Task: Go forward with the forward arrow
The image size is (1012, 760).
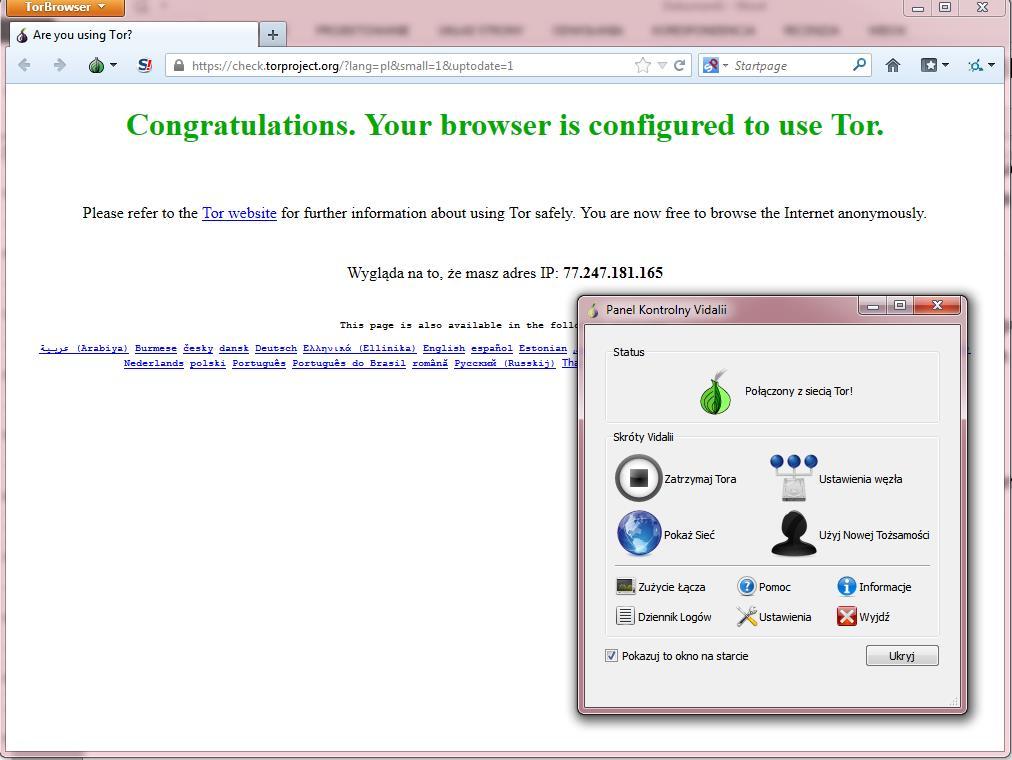Action: (59, 65)
